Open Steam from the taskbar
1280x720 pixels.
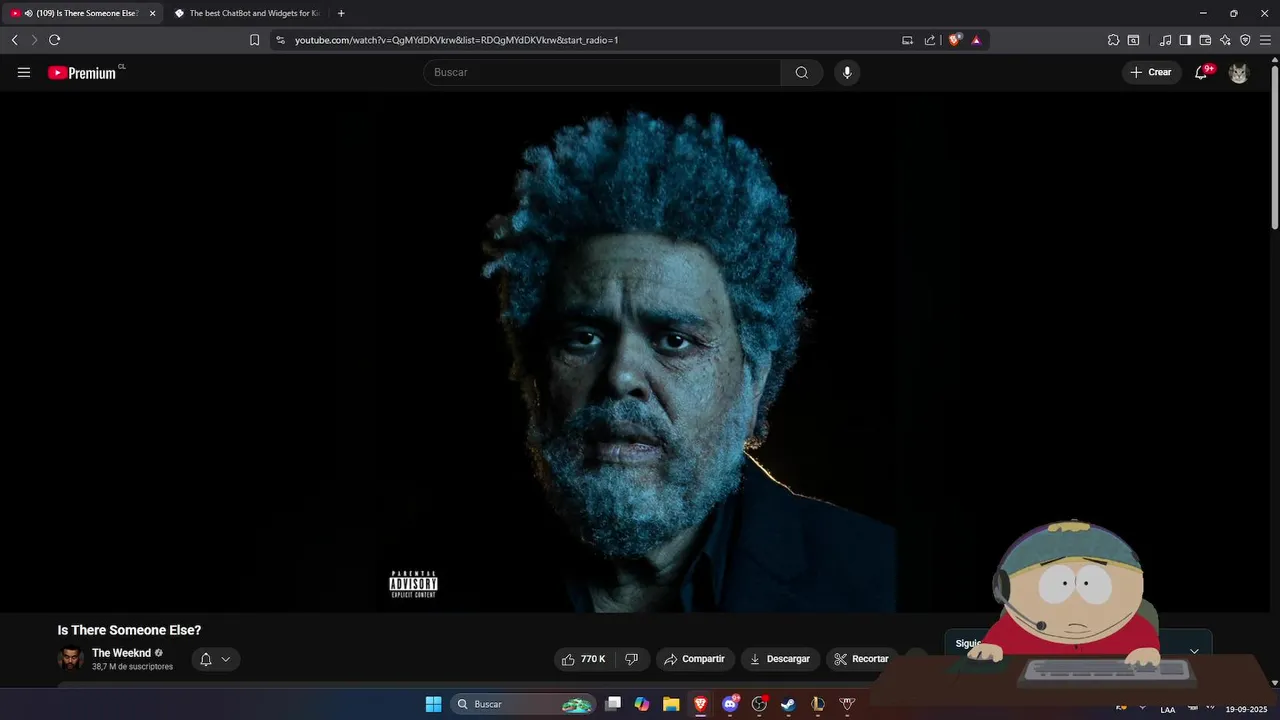[x=788, y=704]
